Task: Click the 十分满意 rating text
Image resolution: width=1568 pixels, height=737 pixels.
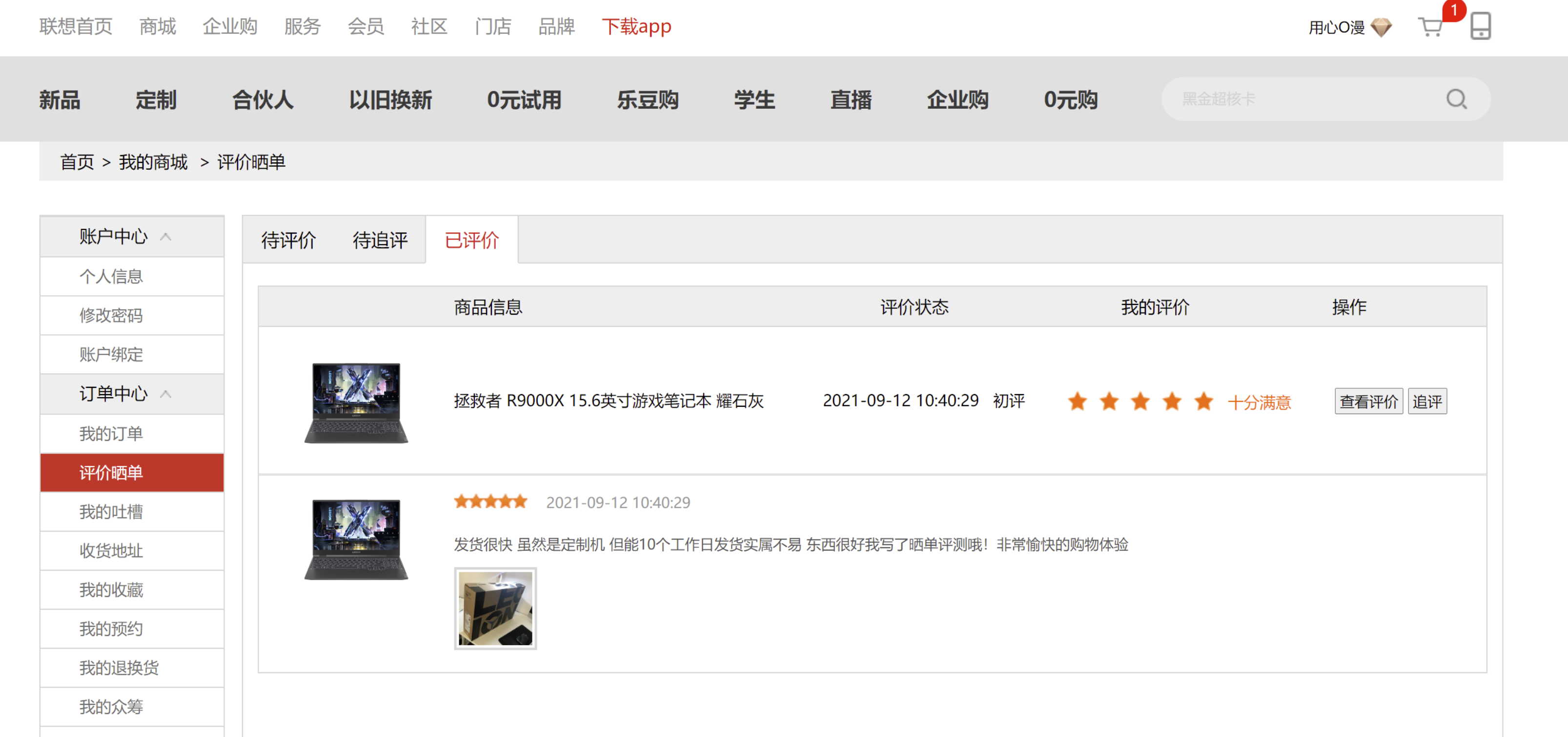Action: pyautogui.click(x=1259, y=402)
